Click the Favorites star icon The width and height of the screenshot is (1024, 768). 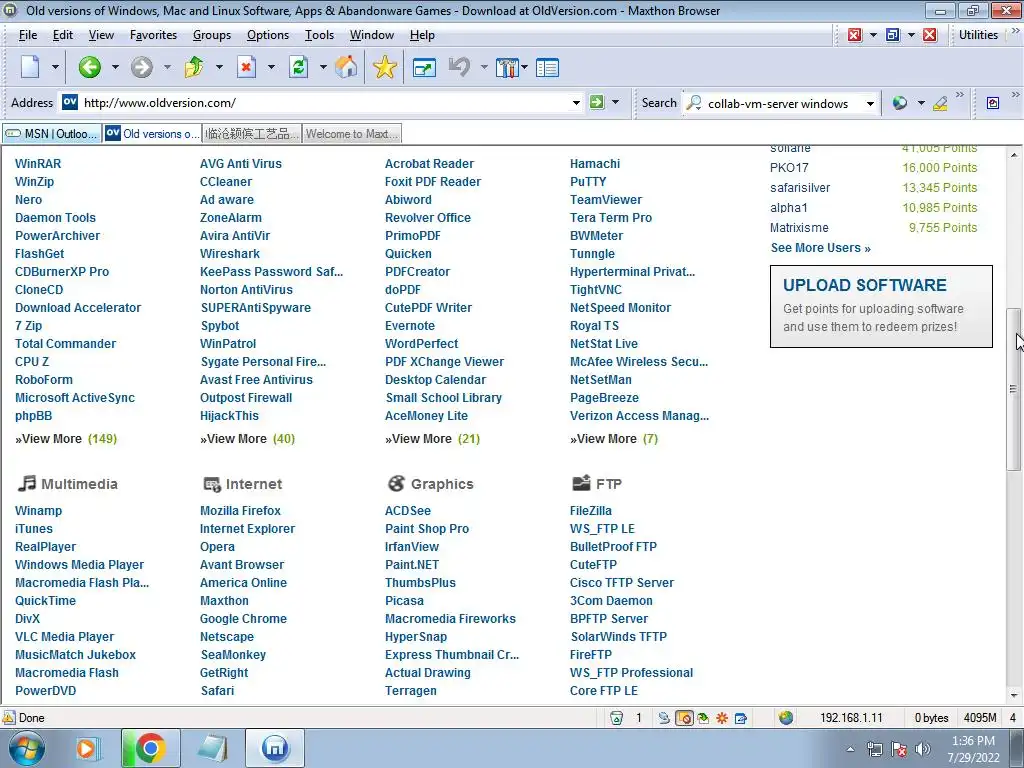(x=385, y=67)
